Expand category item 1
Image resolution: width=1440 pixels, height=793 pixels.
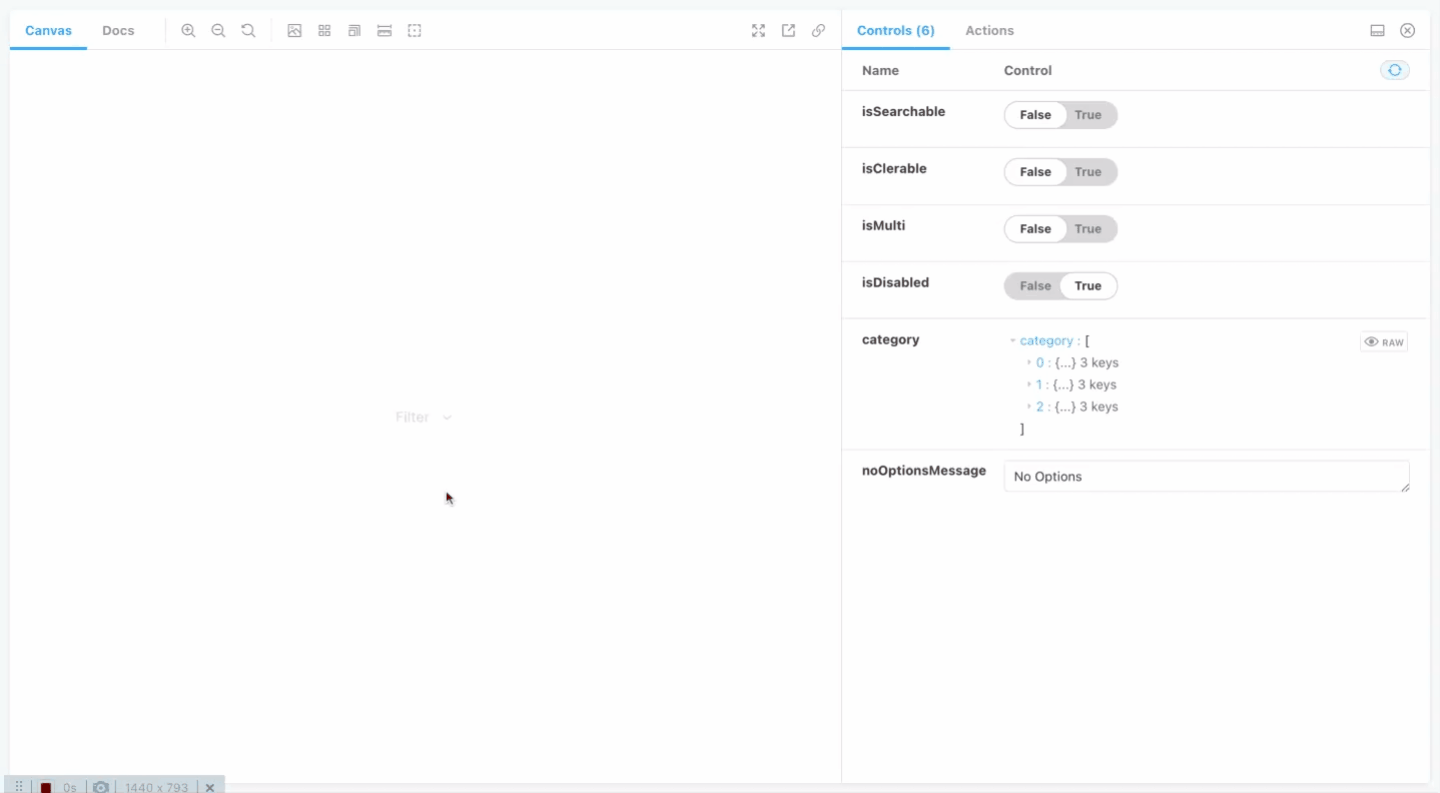click(x=1029, y=385)
